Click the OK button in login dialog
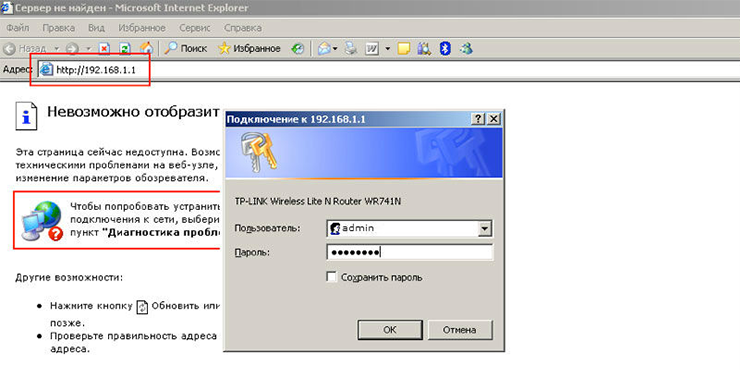The image size is (740, 370). coord(390,330)
